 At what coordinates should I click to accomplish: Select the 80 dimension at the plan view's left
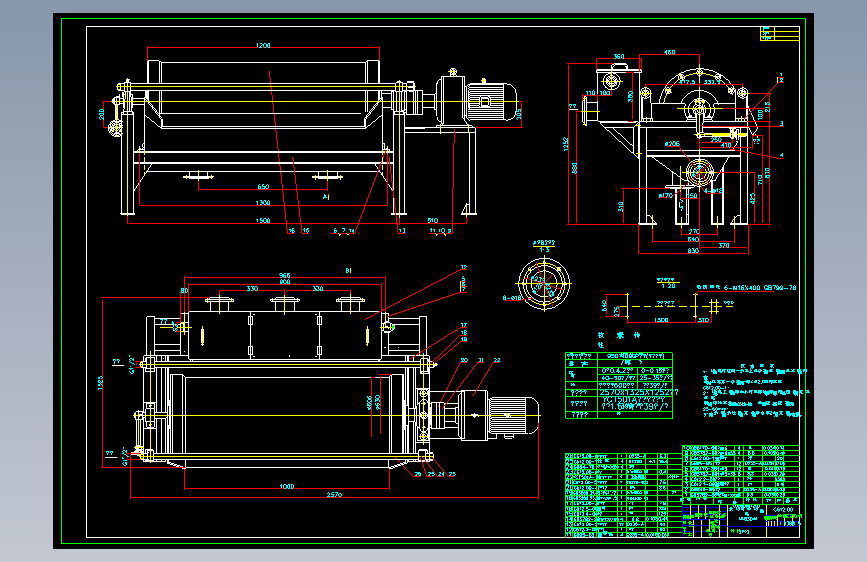(x=184, y=290)
